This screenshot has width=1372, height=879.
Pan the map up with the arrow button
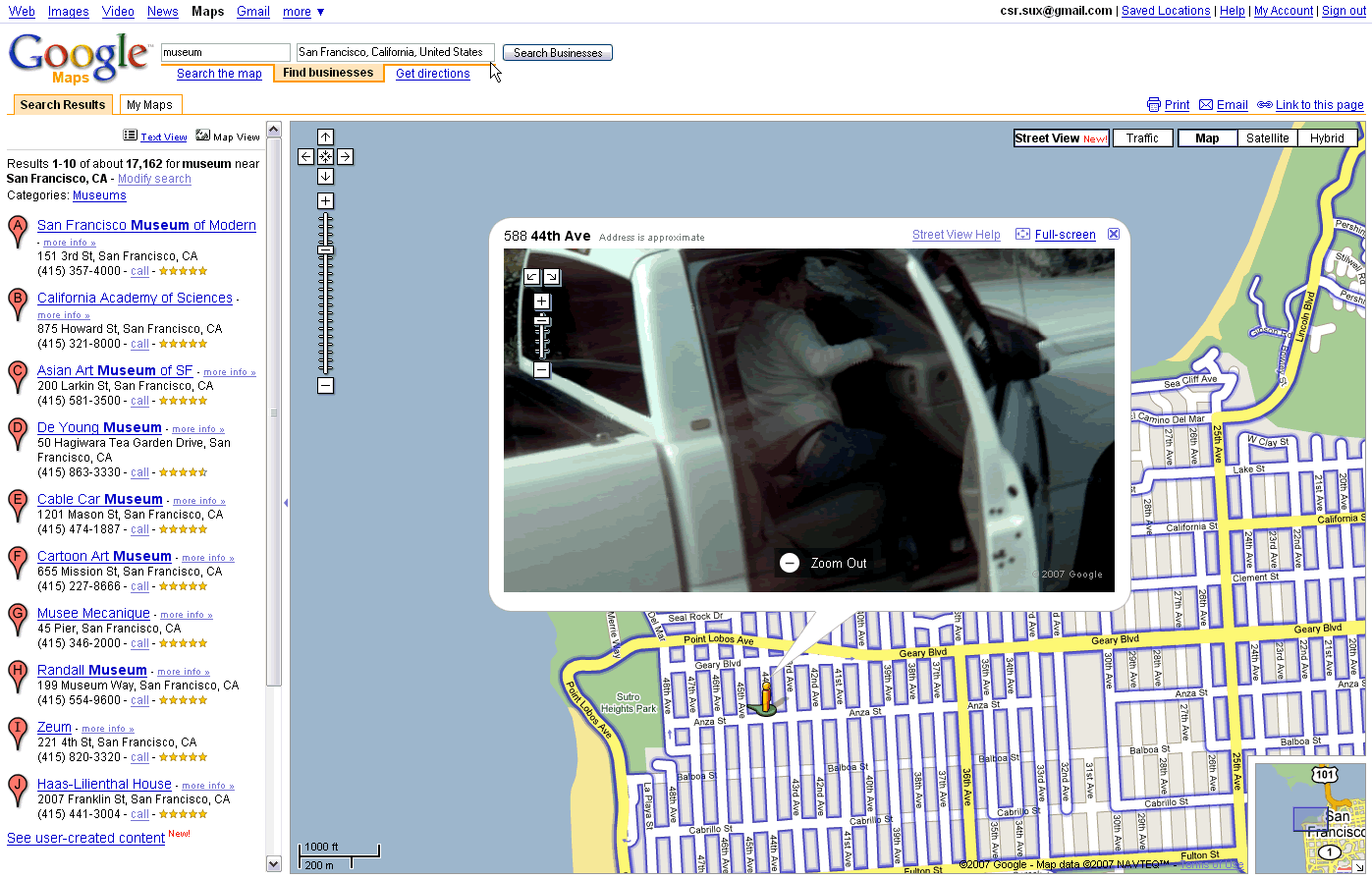pyautogui.click(x=326, y=137)
